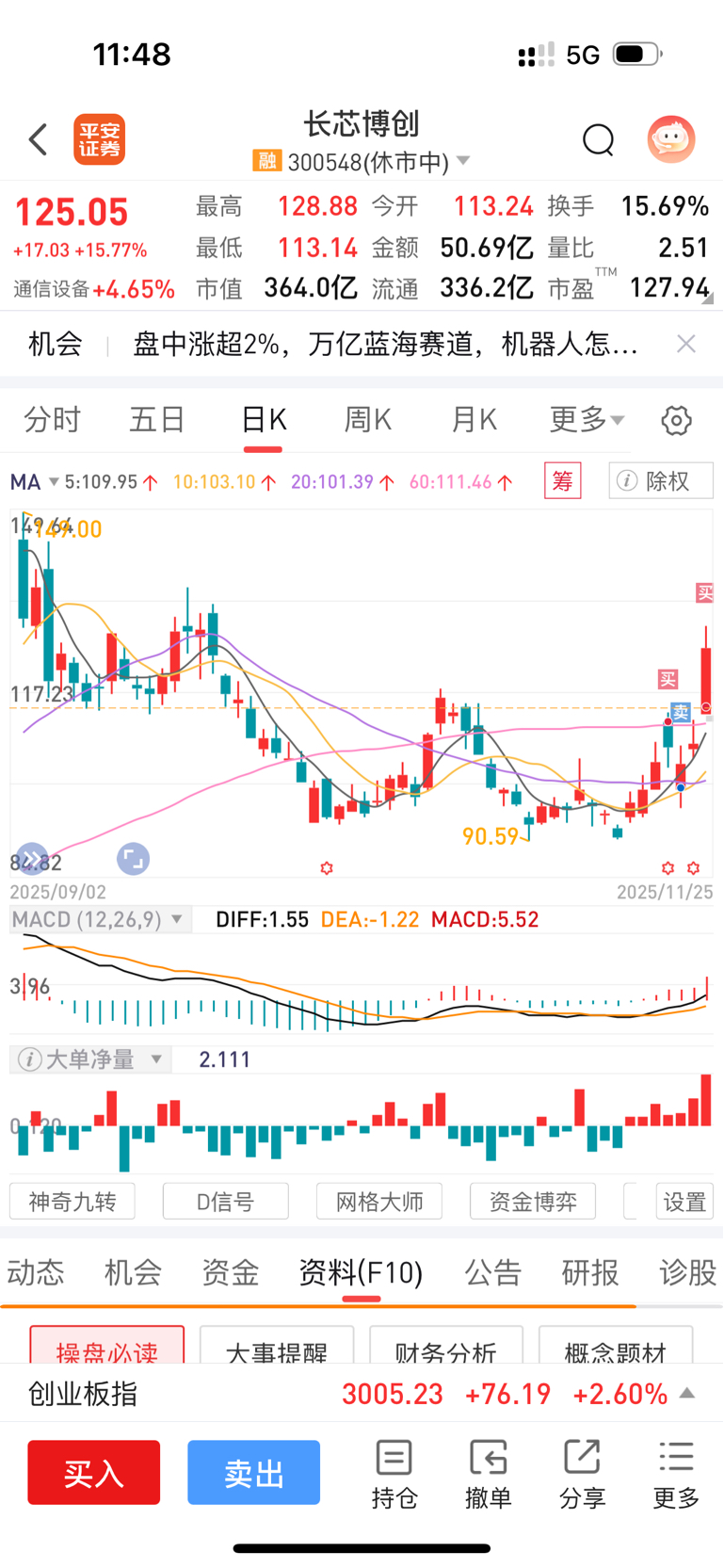Image resolution: width=724 pixels, height=1568 pixels.
Task: Expand stock code 300548 dropdown arrow
Action: [x=462, y=161]
